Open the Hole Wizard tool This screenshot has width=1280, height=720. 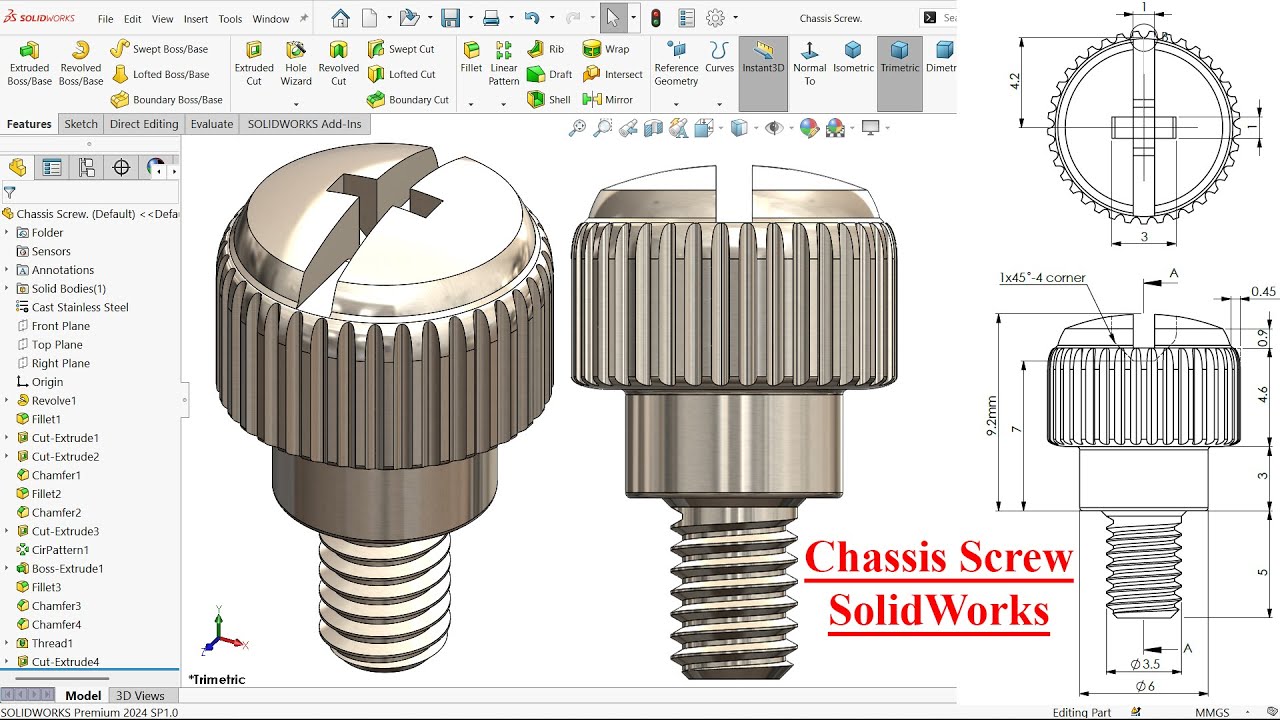click(296, 64)
